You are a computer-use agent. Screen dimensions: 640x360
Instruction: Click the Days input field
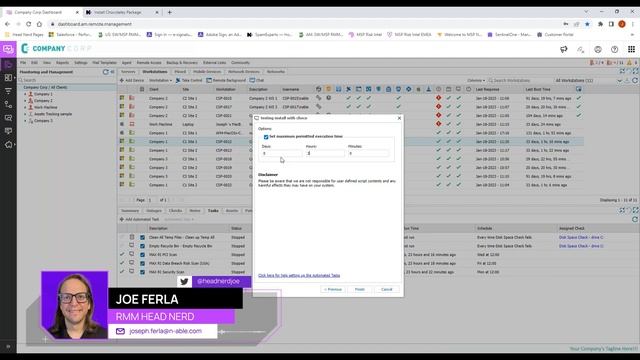pyautogui.click(x=282, y=153)
